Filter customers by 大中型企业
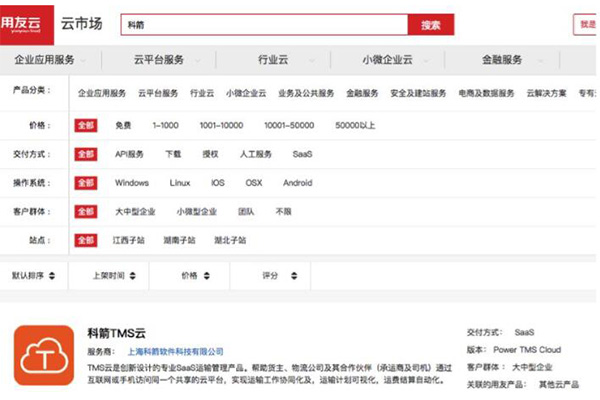The height and width of the screenshot is (400, 600). click(x=135, y=211)
